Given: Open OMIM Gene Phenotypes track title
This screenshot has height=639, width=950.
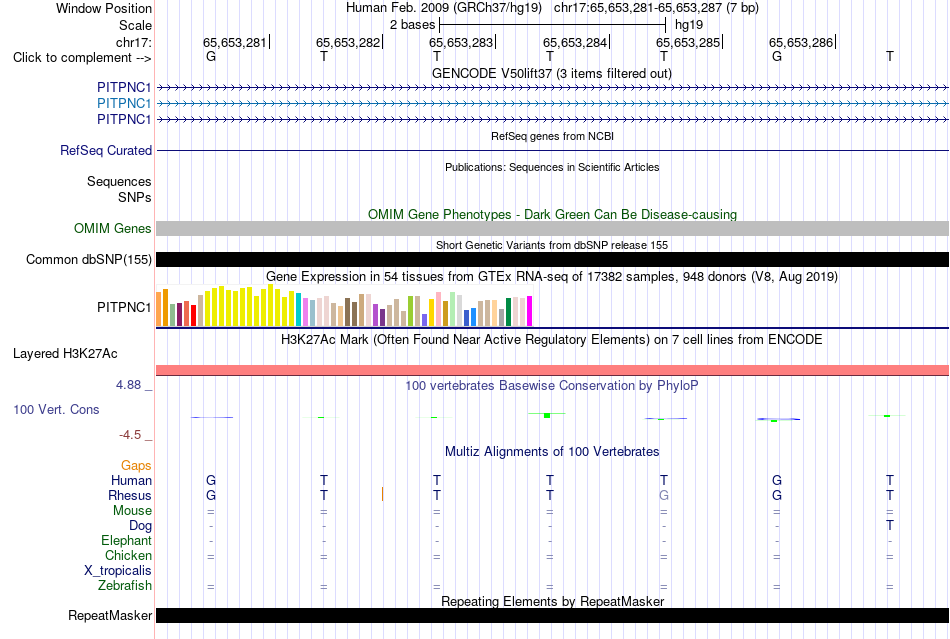Looking at the screenshot, I should point(552,214).
